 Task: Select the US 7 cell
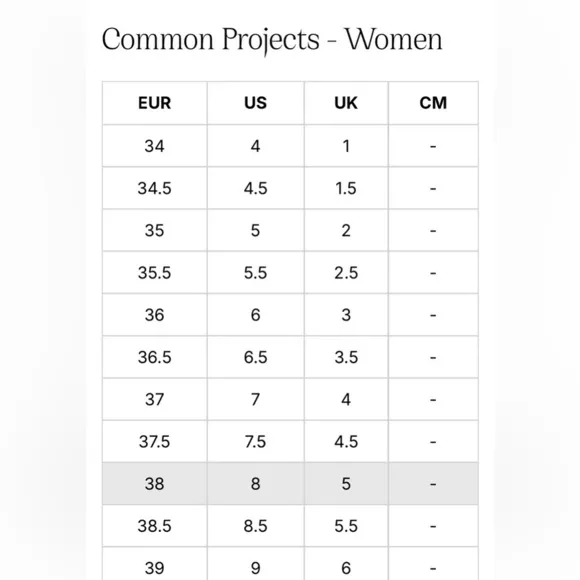(256, 399)
